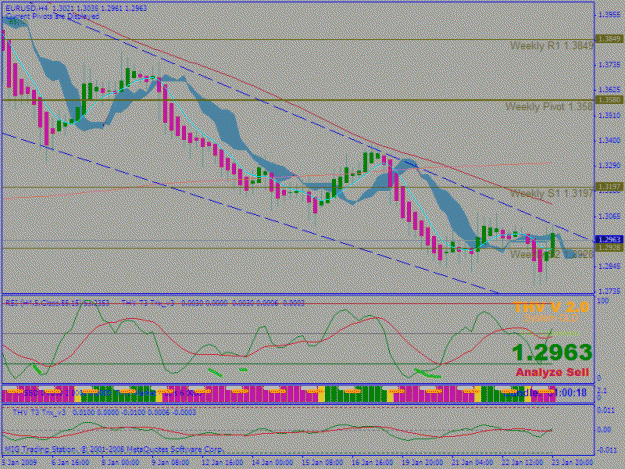Click the 1.3197 price tag on axis

pyautogui.click(x=609, y=186)
